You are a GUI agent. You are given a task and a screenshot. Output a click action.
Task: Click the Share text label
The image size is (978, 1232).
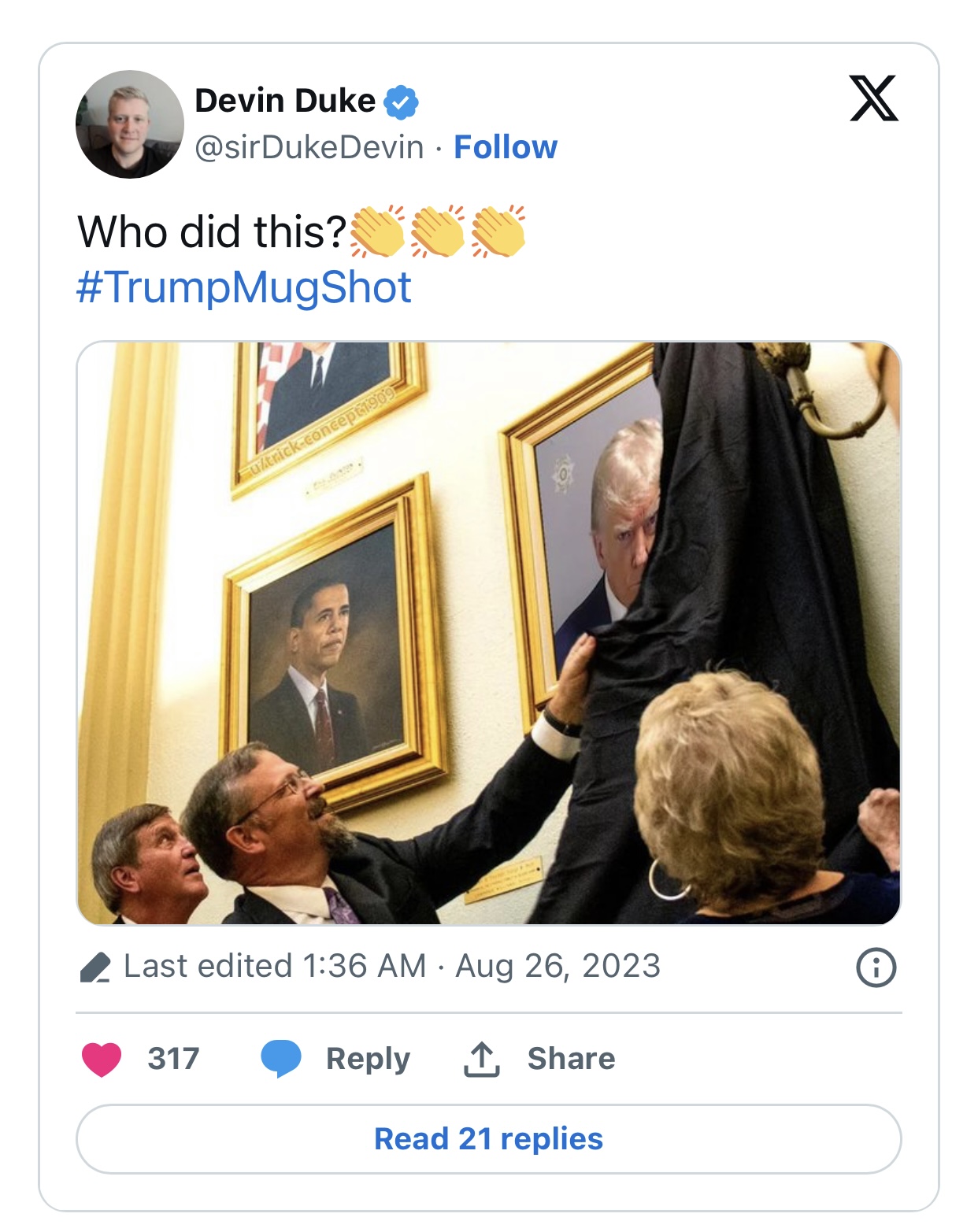point(571,1059)
